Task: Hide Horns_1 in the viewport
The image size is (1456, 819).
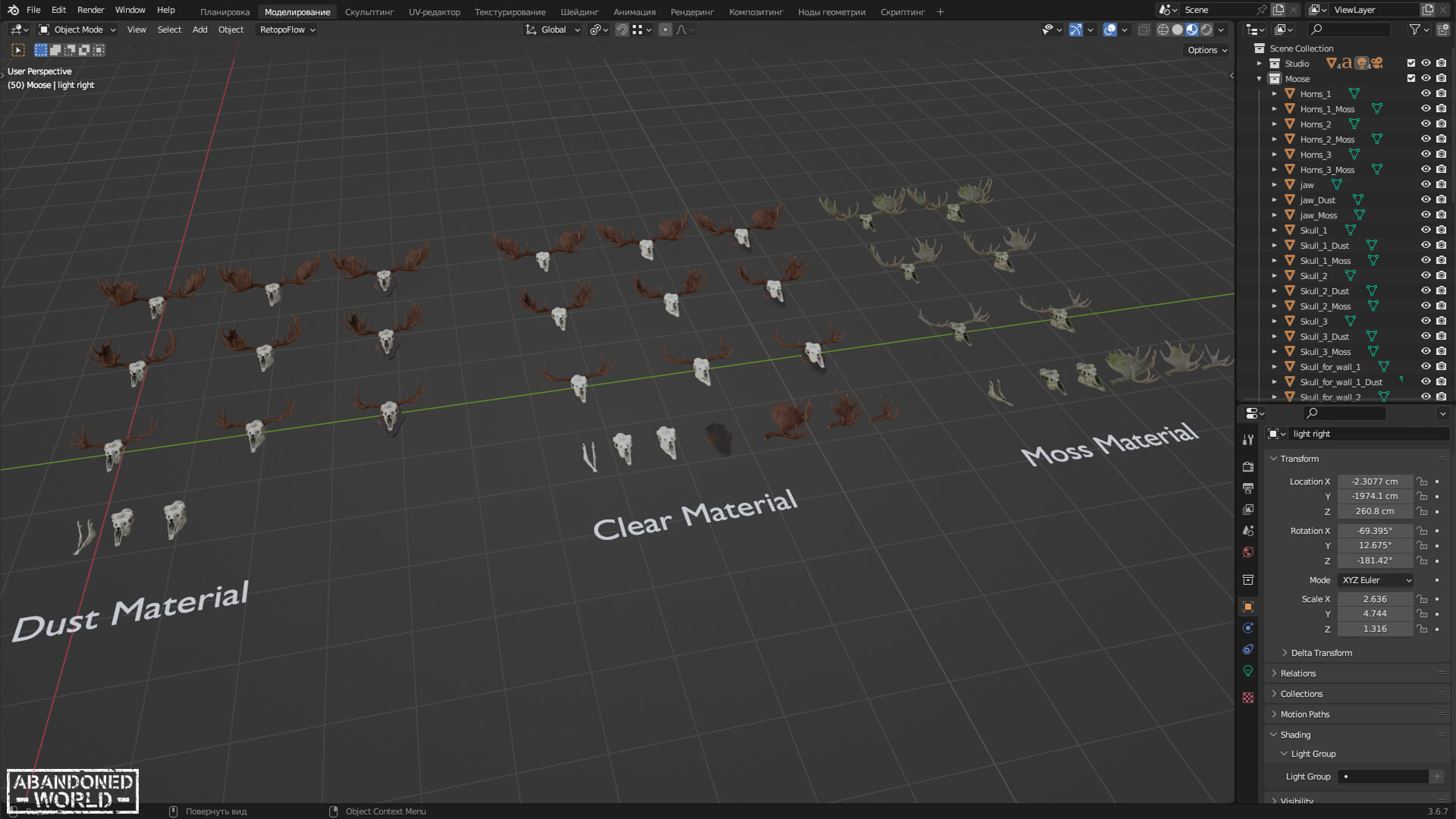Action: (x=1426, y=94)
